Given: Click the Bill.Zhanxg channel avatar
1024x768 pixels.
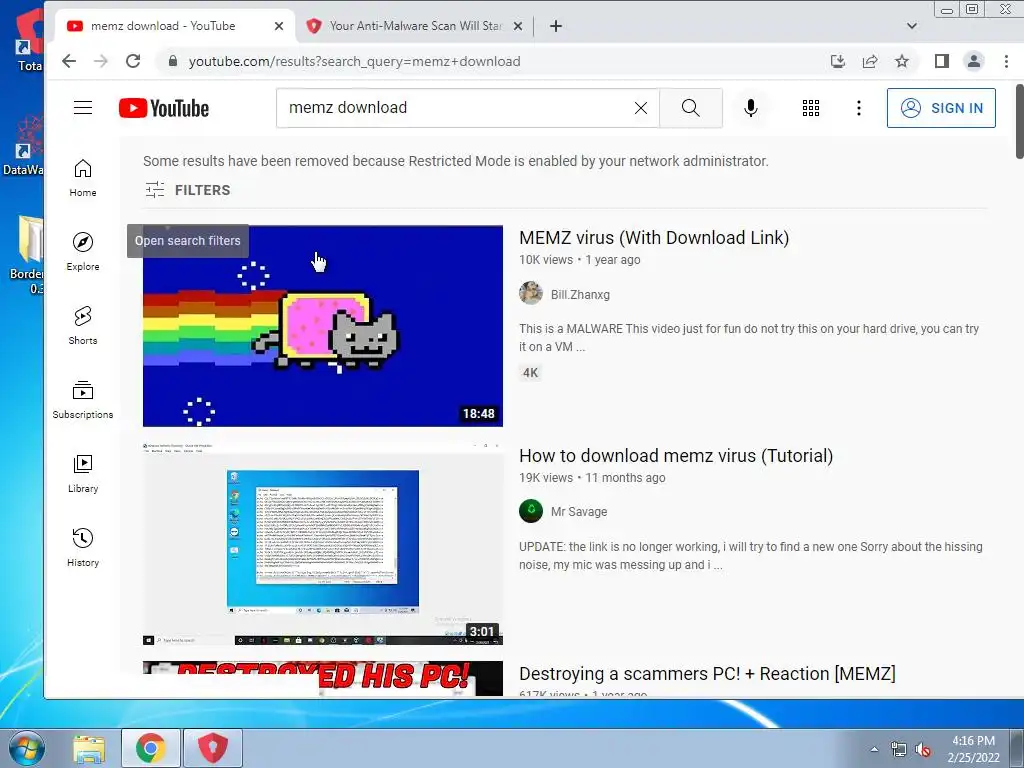Looking at the screenshot, I should [531, 293].
